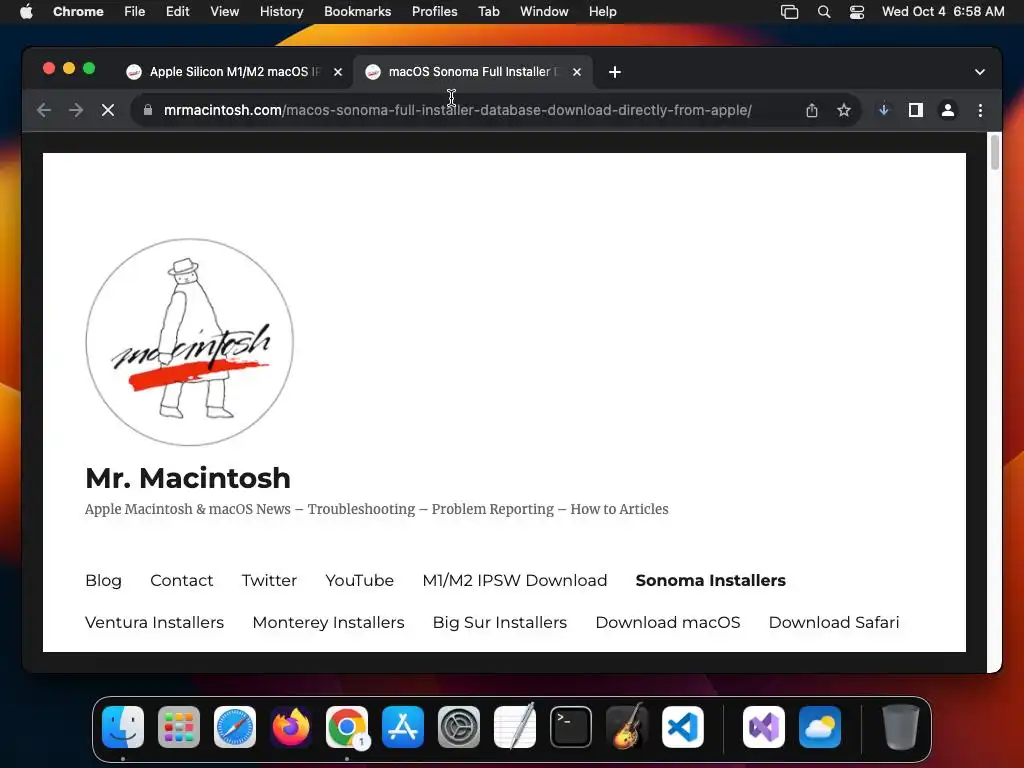
Task: Click the page vertical scrollbar thumb
Action: click(995, 152)
